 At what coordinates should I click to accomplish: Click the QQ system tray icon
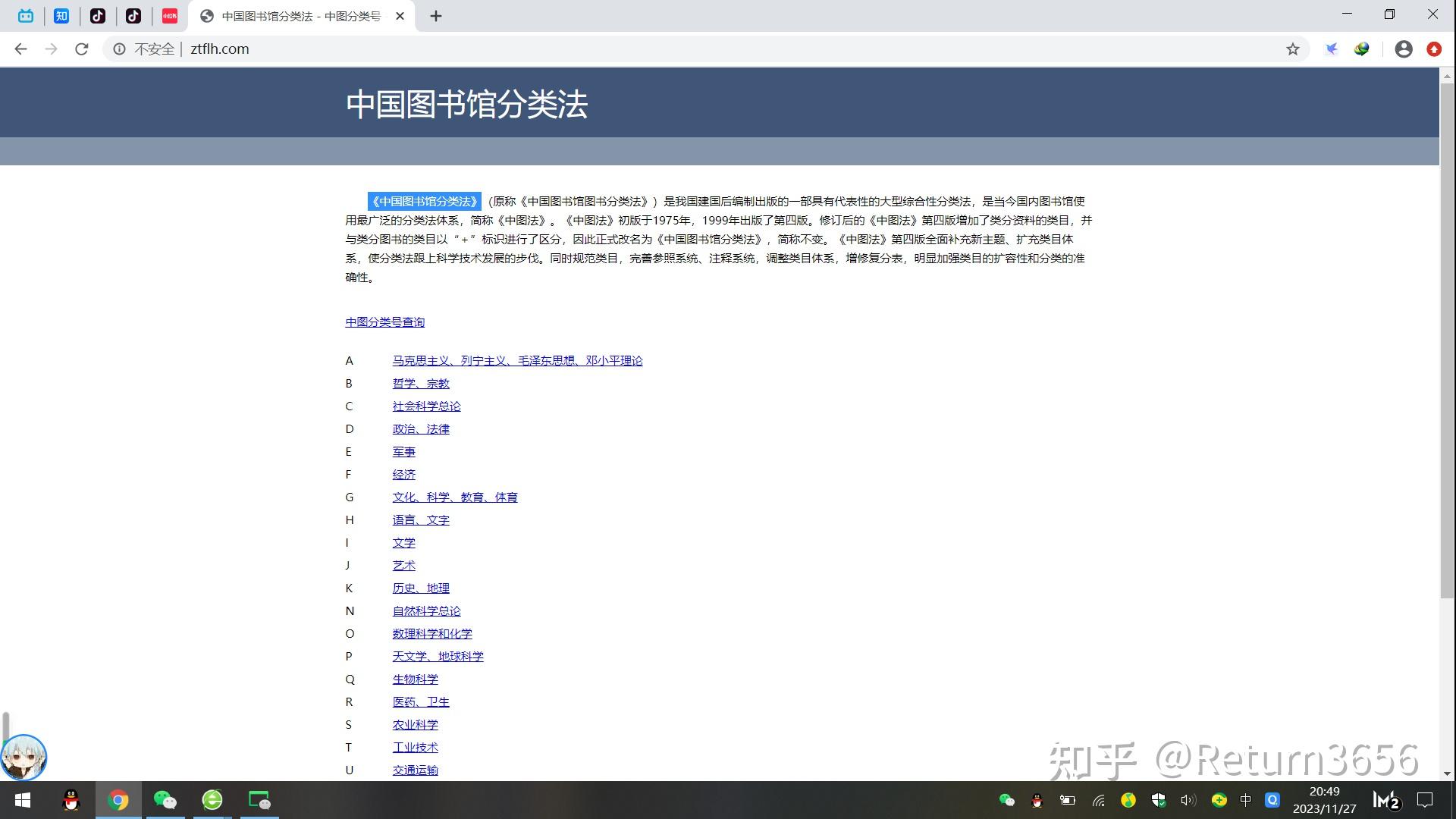(1037, 800)
